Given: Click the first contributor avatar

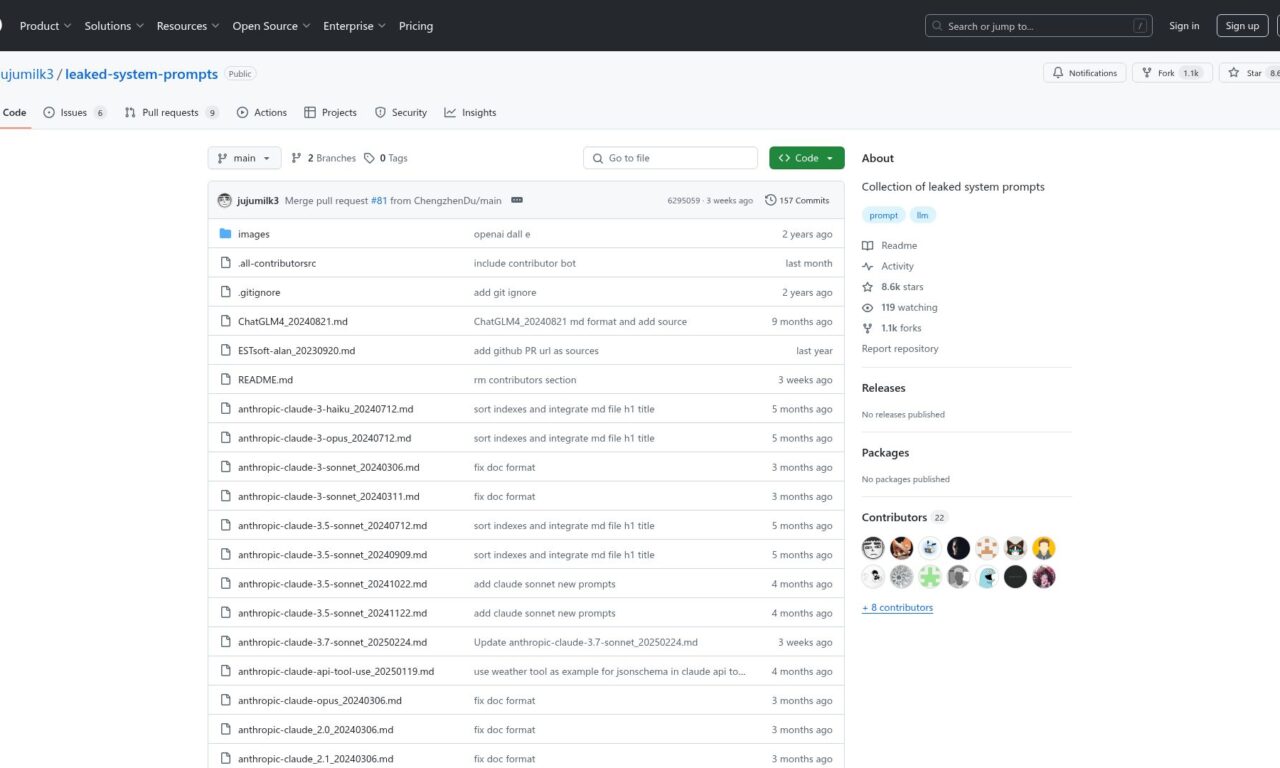Looking at the screenshot, I should (x=873, y=548).
